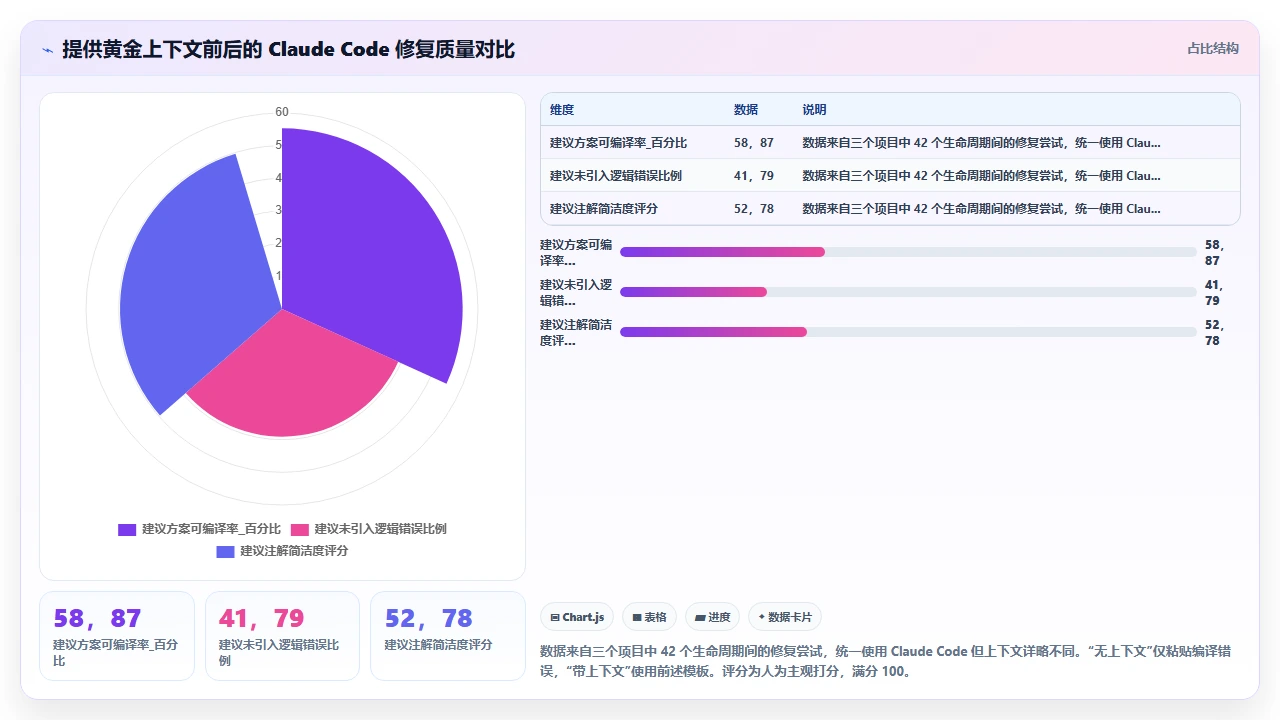Click the 说明 column header

pos(814,110)
